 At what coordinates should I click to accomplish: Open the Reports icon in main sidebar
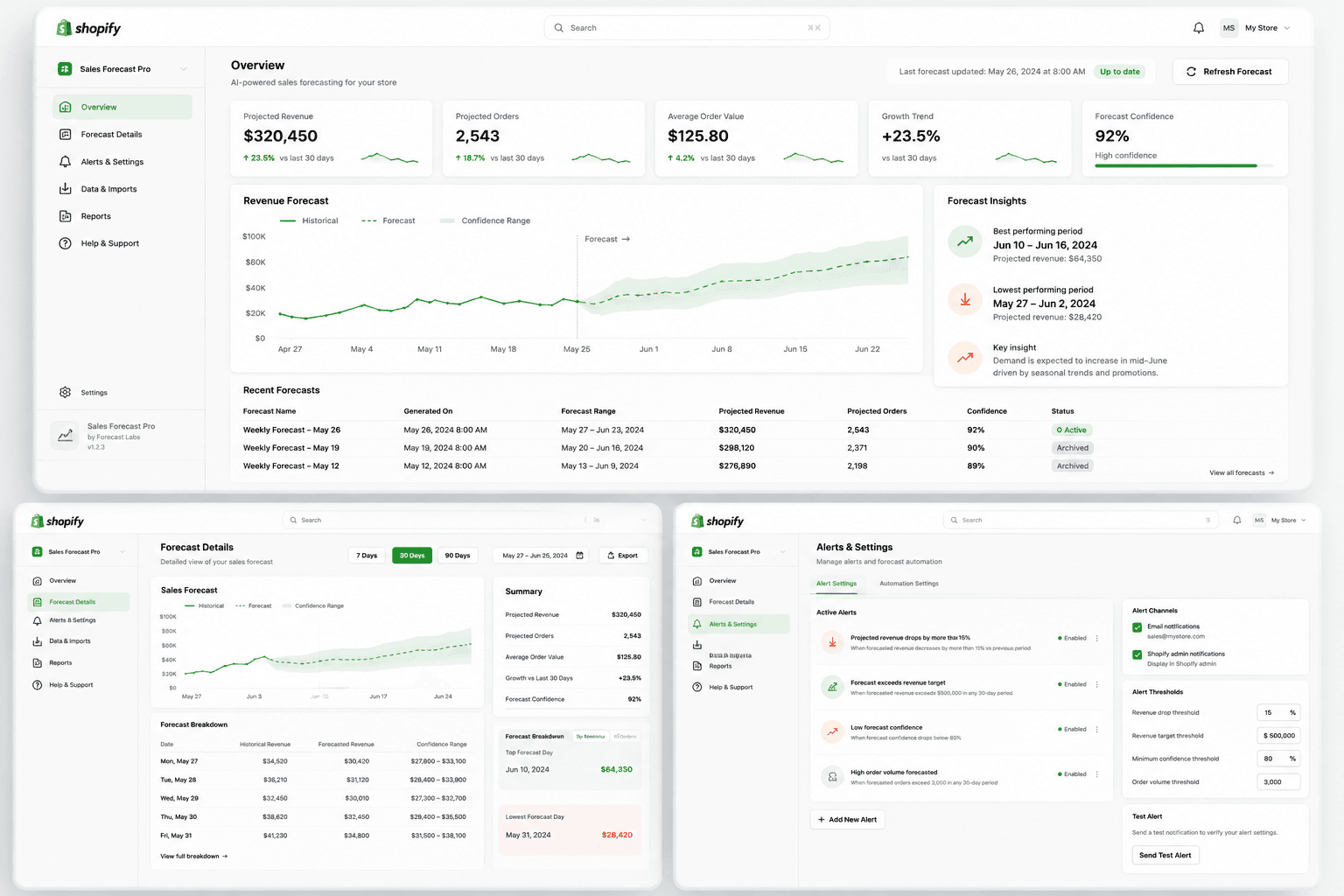coord(65,216)
